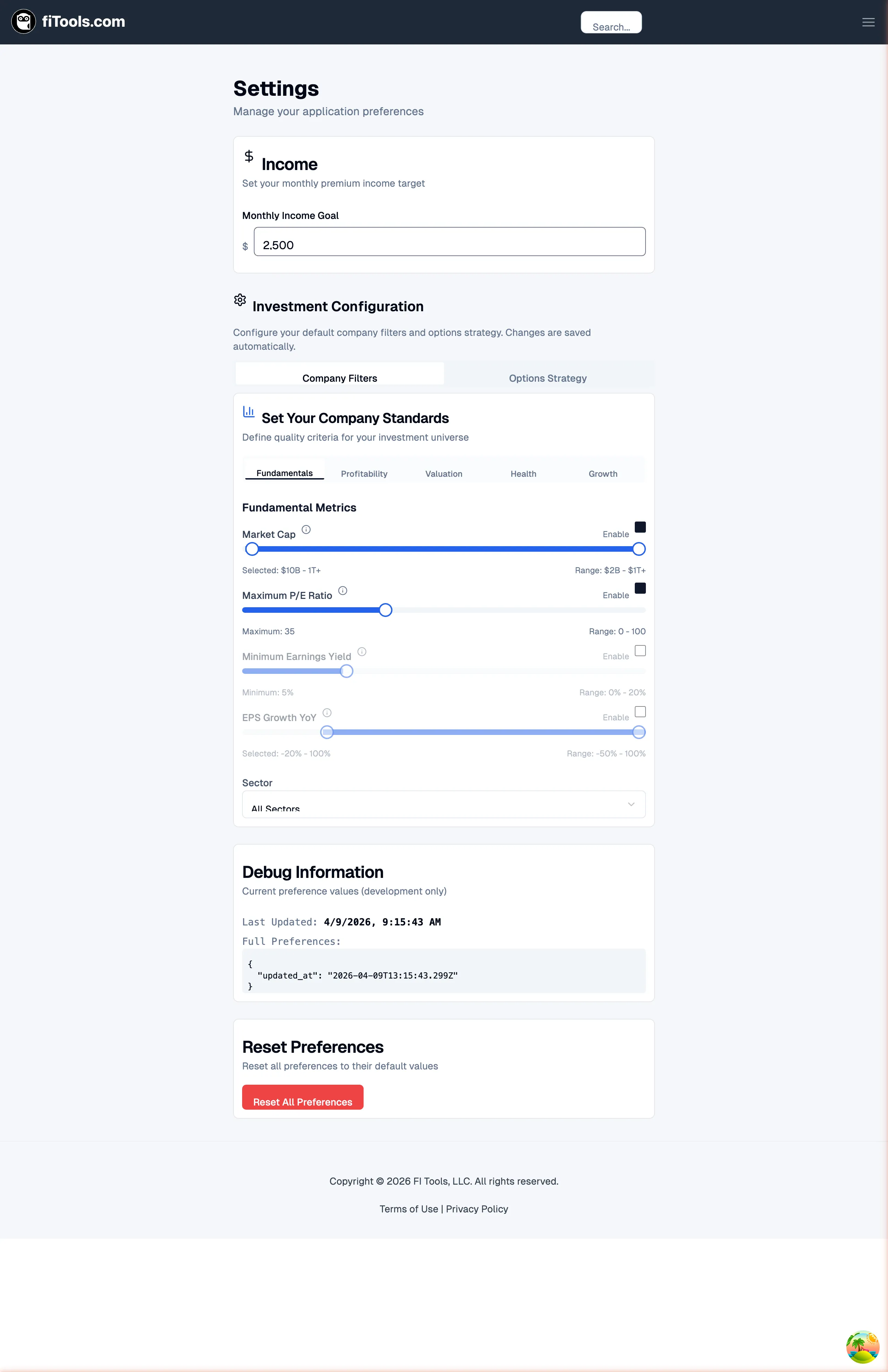Click the Maximum P/E Ratio slider handle
888x1372 pixels.
coord(385,610)
